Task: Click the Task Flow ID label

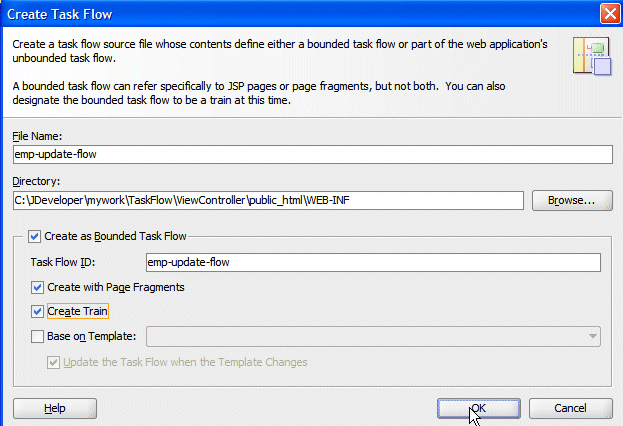Action: click(x=63, y=262)
